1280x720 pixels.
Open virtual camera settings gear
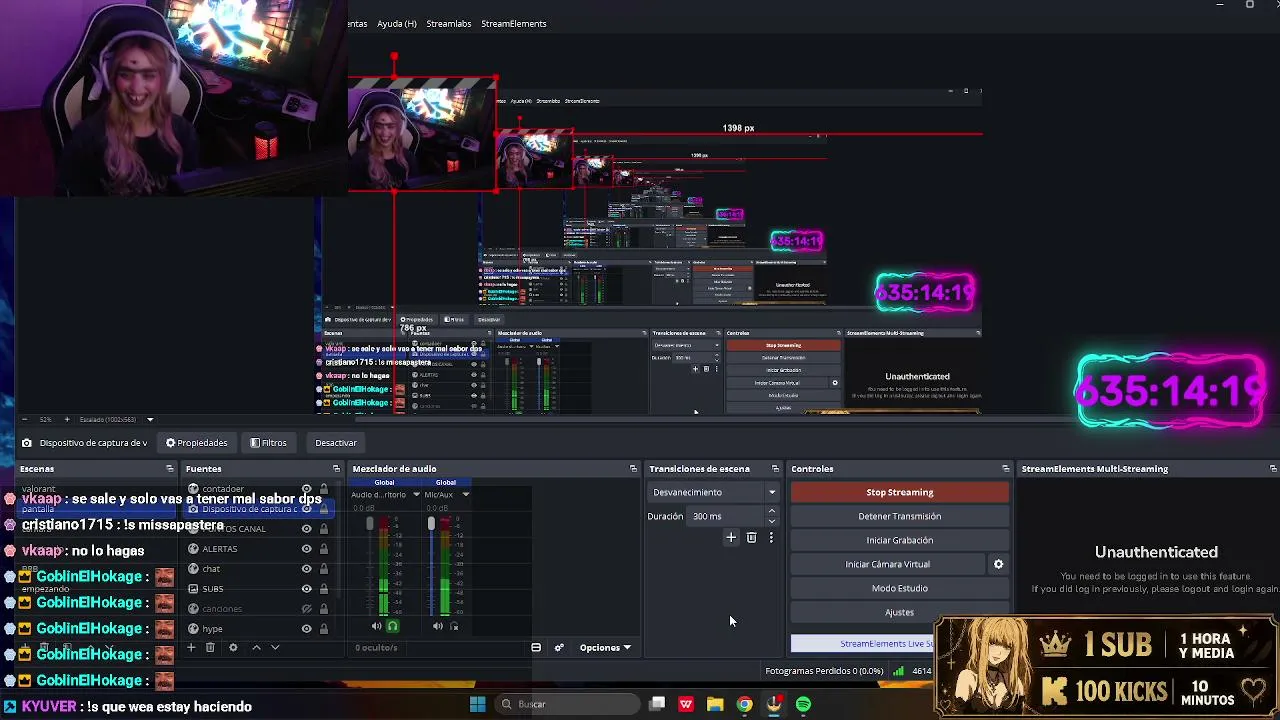click(x=998, y=564)
